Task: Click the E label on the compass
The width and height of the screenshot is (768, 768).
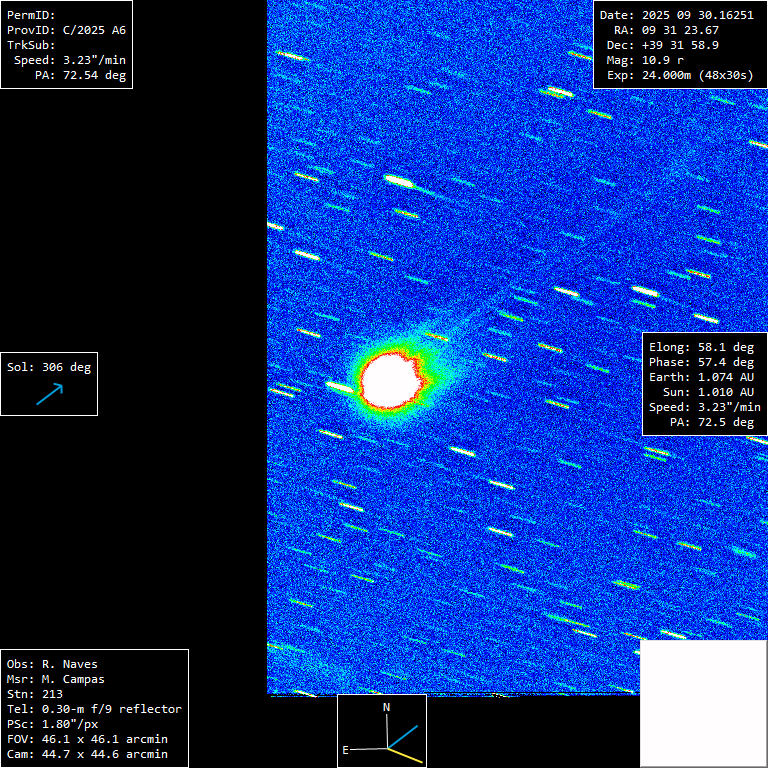Action: point(346,749)
